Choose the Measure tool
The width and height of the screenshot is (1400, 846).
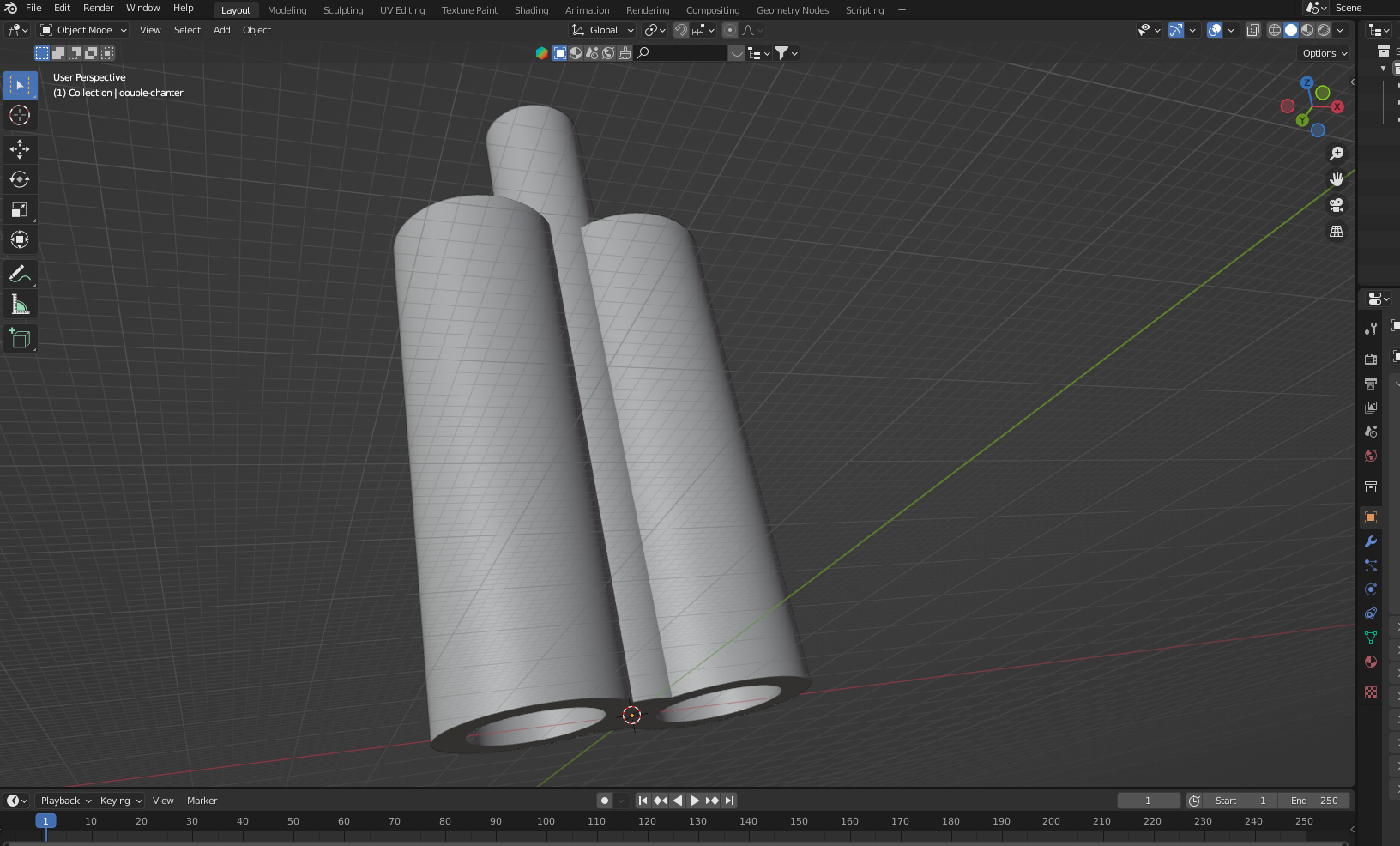tap(20, 305)
